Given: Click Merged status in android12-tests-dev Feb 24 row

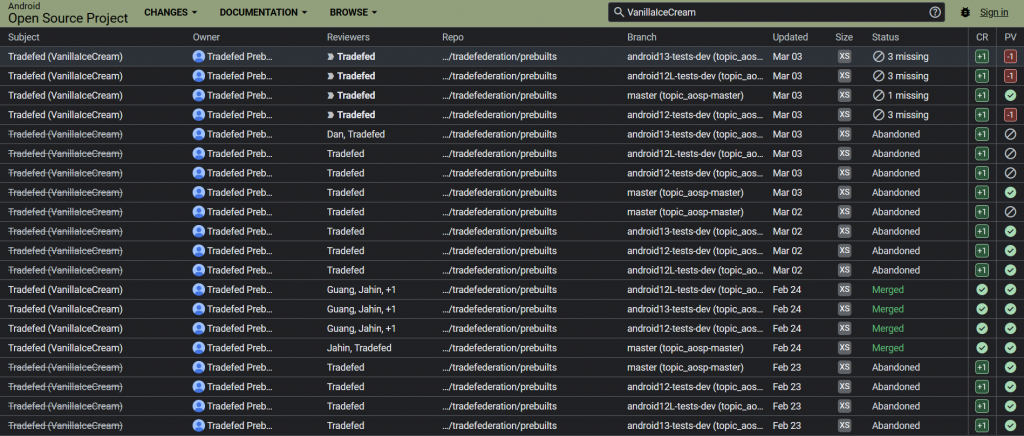Looking at the screenshot, I should click(x=888, y=328).
